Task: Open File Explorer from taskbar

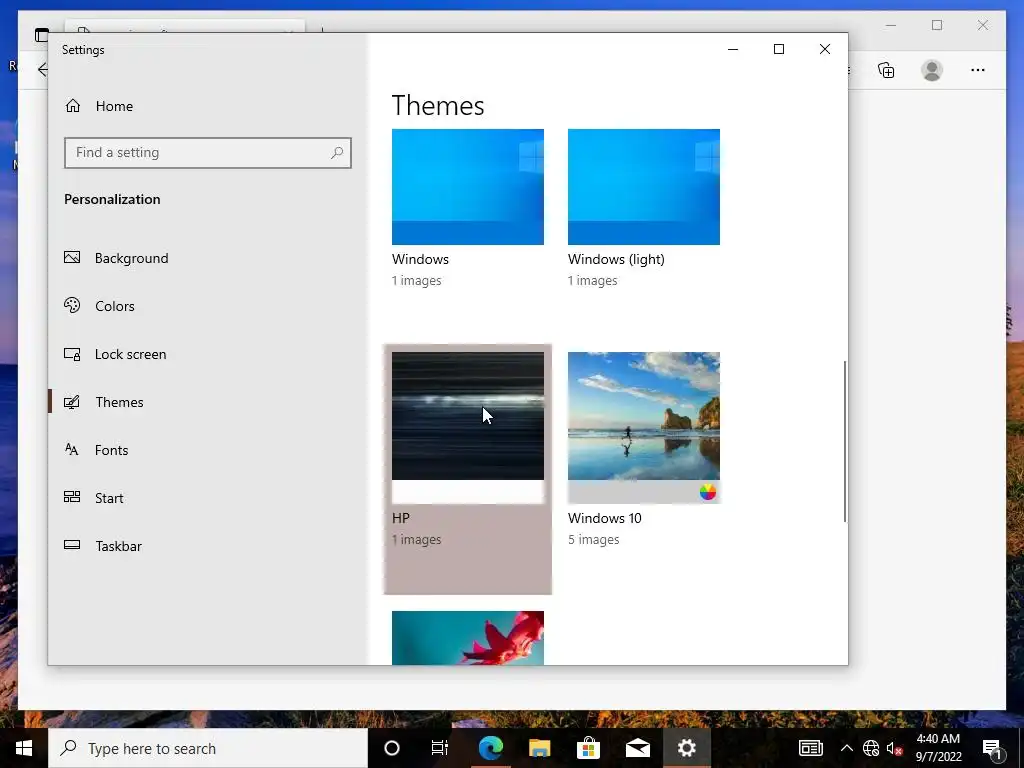Action: coord(539,748)
